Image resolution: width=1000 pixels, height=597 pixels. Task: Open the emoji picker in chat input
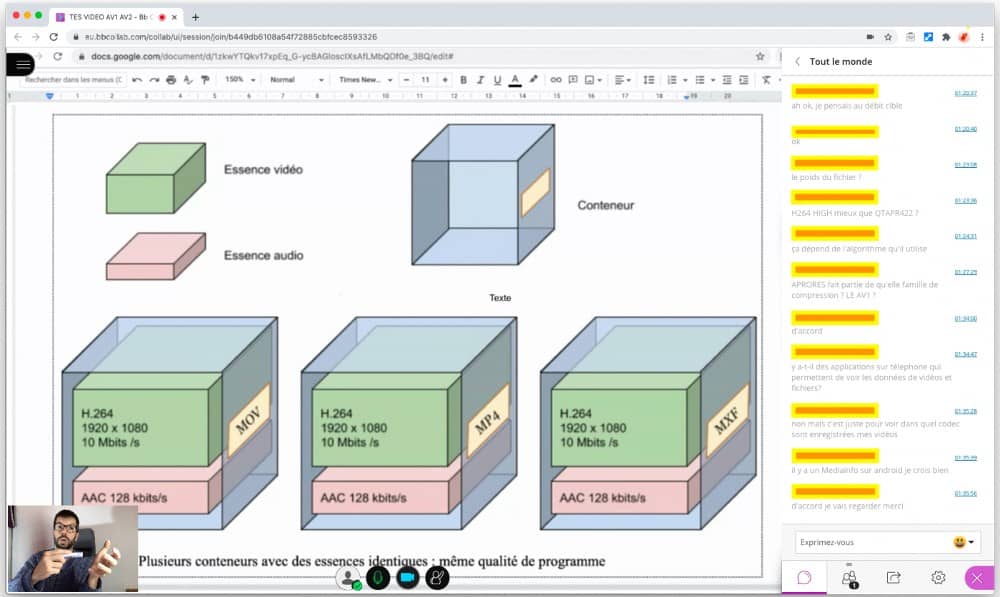point(964,542)
